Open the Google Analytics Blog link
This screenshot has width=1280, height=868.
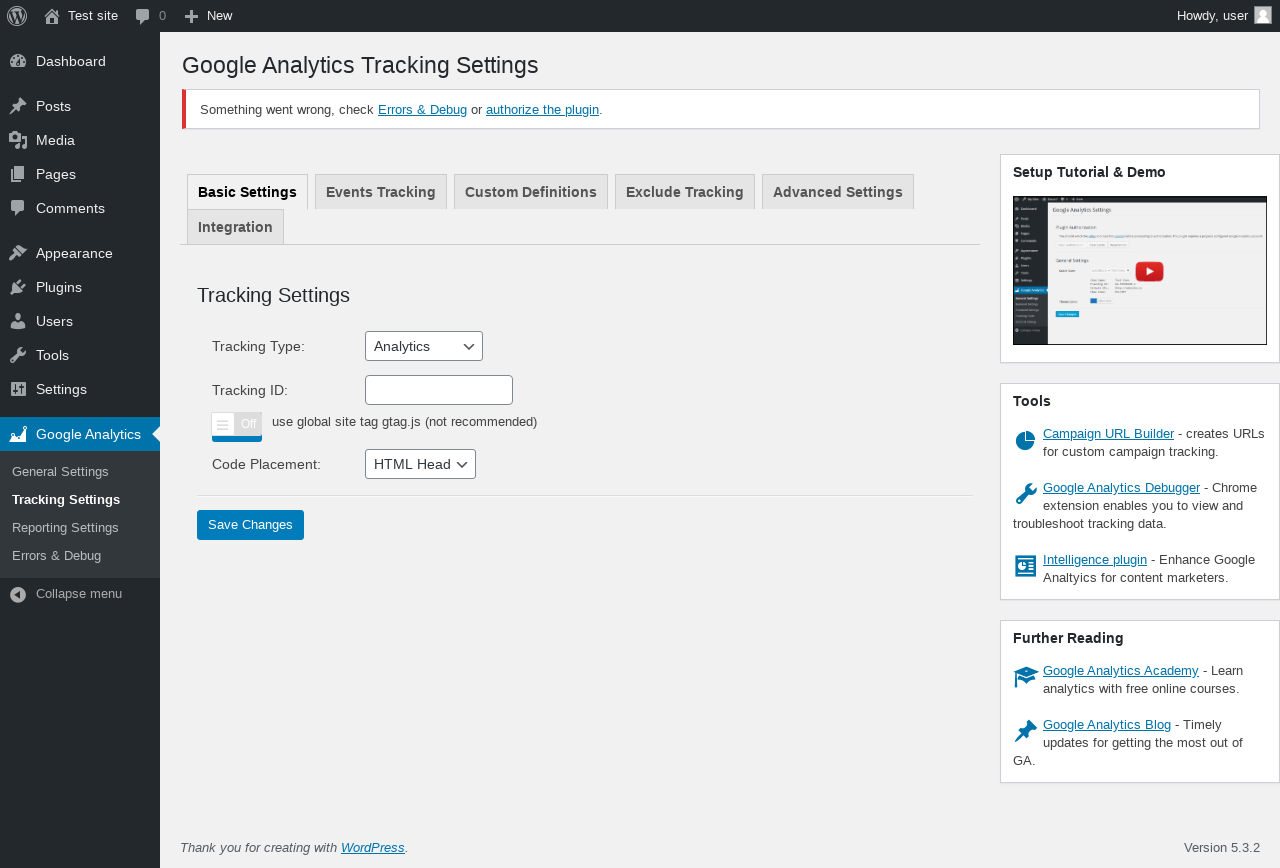pyautogui.click(x=1107, y=725)
